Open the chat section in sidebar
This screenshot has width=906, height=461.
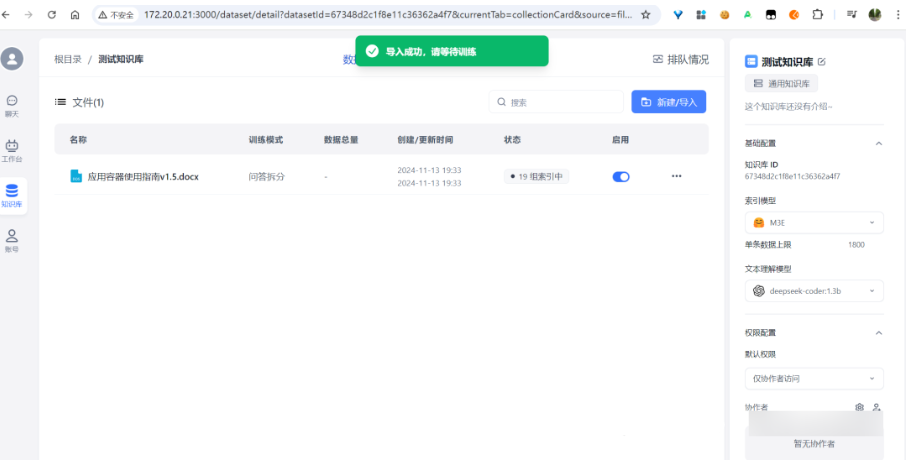12,106
